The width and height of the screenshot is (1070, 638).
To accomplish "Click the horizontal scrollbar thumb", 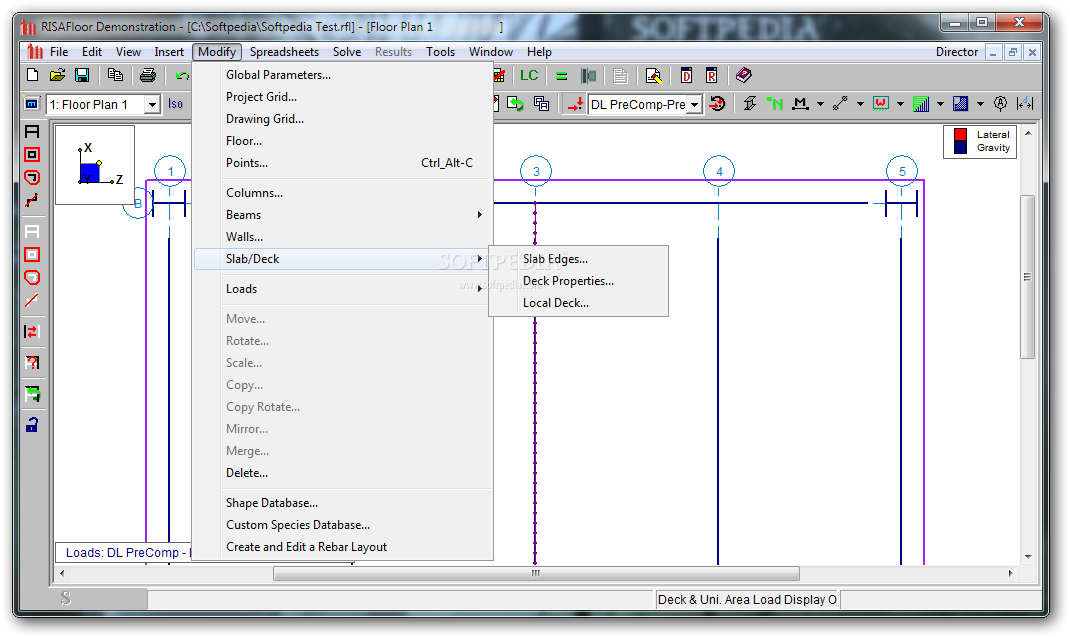I will coord(536,573).
